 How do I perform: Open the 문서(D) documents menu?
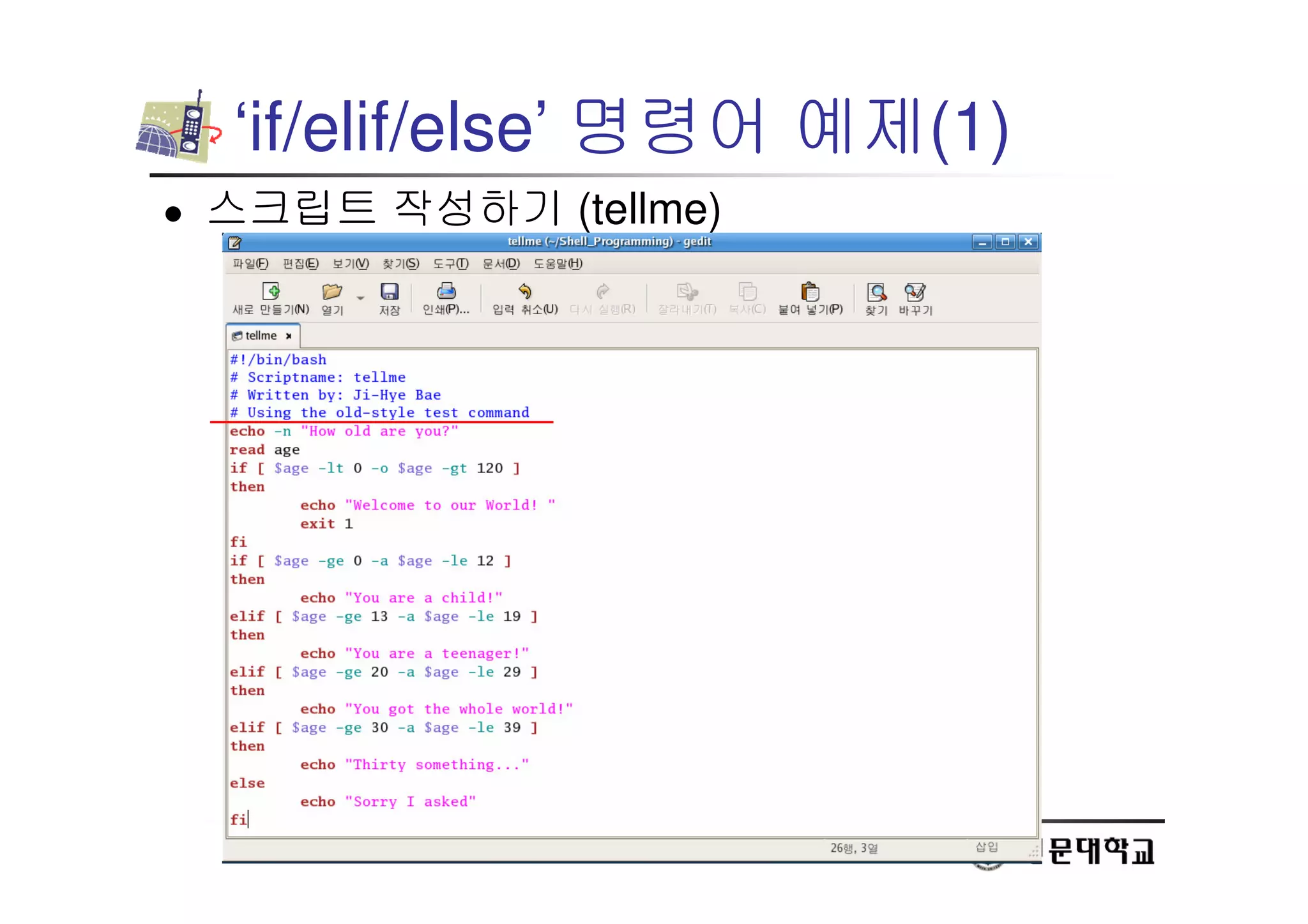click(x=501, y=264)
